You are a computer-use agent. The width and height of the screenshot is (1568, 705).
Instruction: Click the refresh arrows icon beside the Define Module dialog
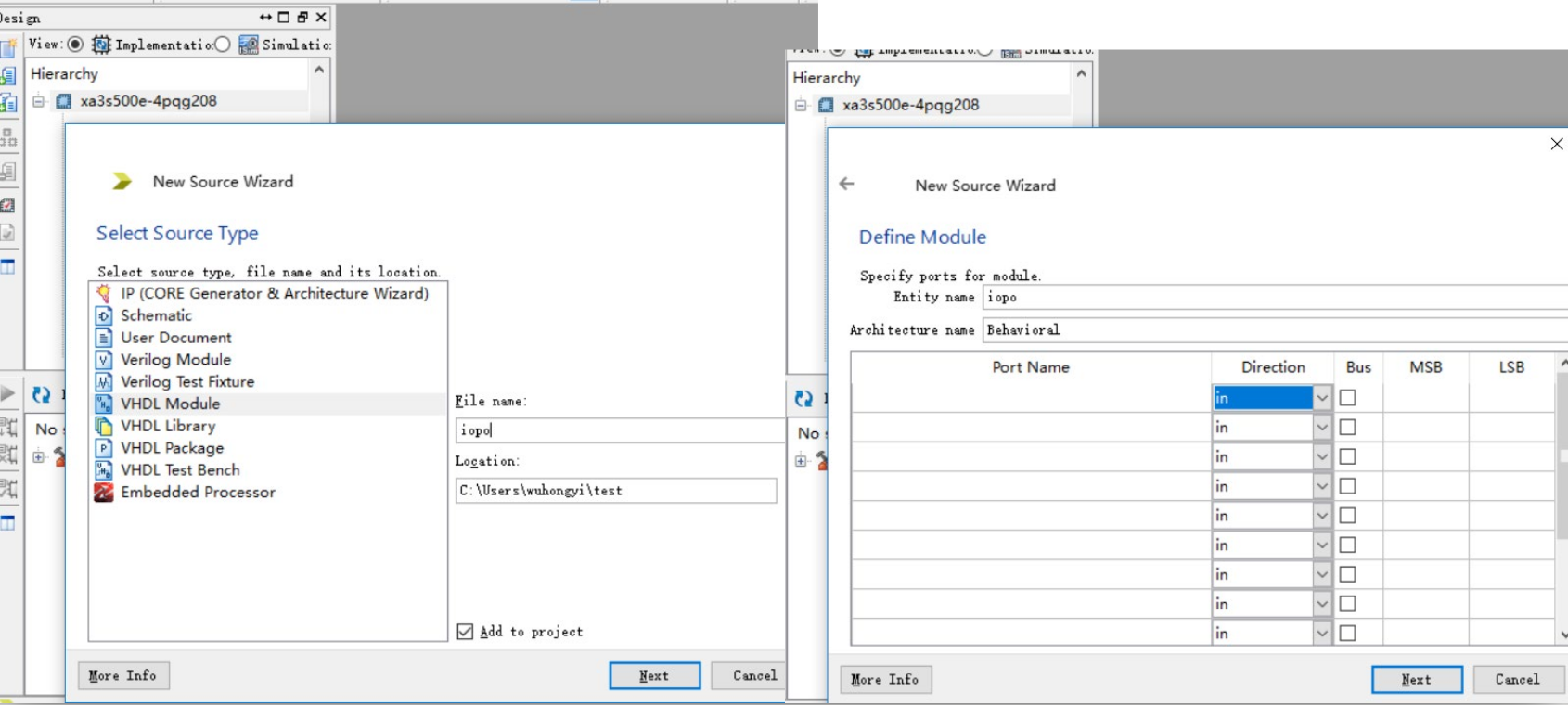pyautogui.click(x=804, y=399)
